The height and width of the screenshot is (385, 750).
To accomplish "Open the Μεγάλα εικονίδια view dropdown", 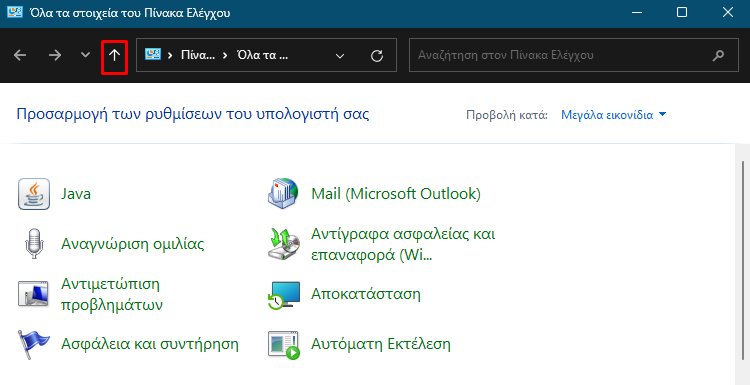I will [614, 115].
